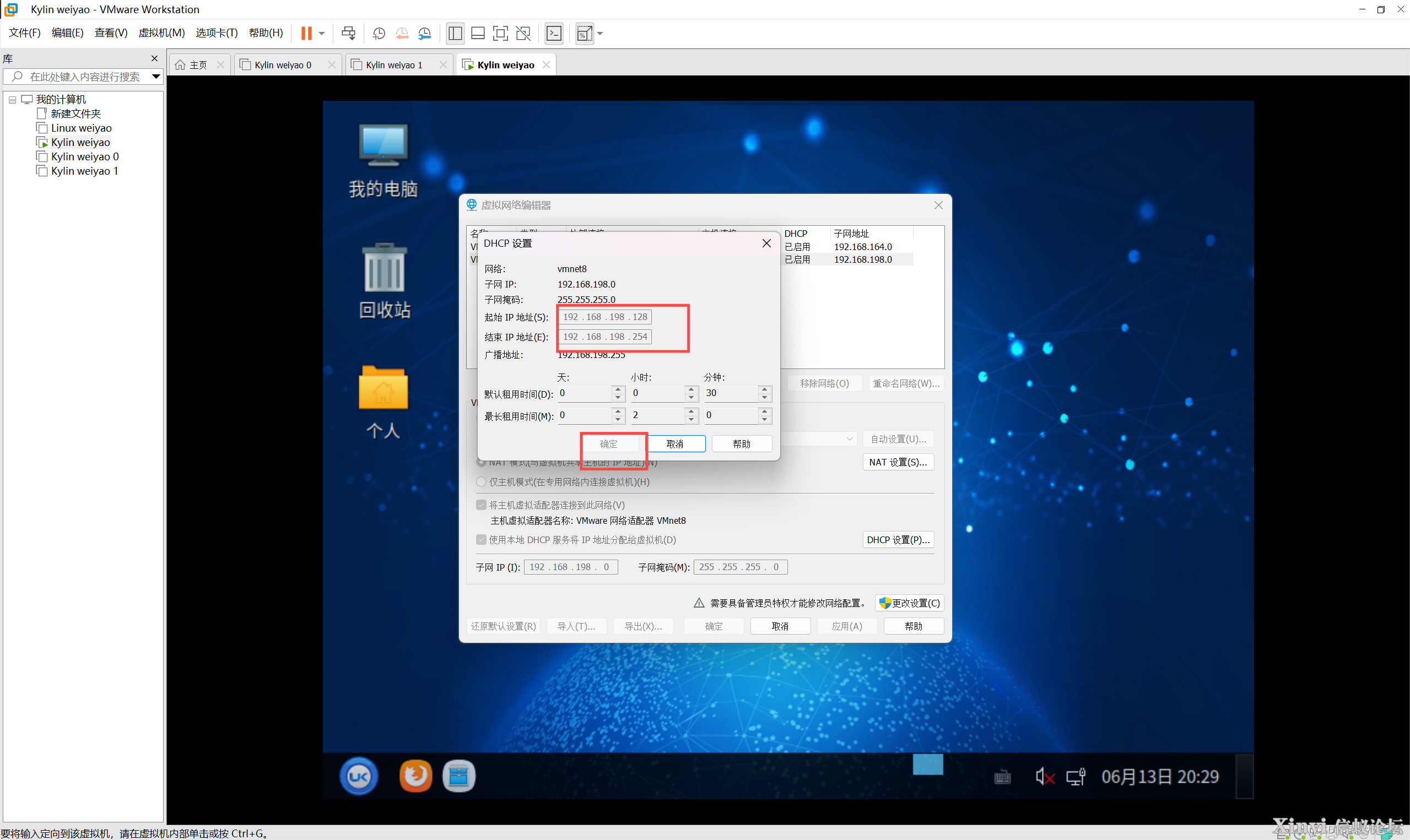1410x840 pixels.
Task: Increase default lease minutes with up arrow
Action: click(x=765, y=389)
